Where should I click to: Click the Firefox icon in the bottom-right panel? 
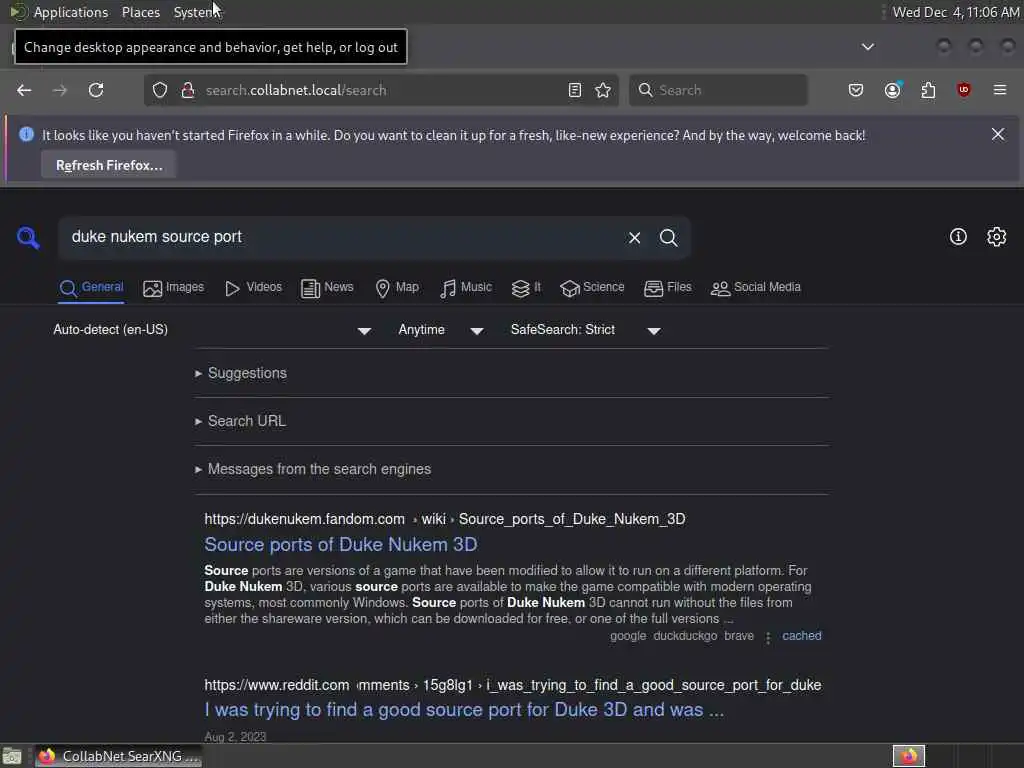coord(909,756)
